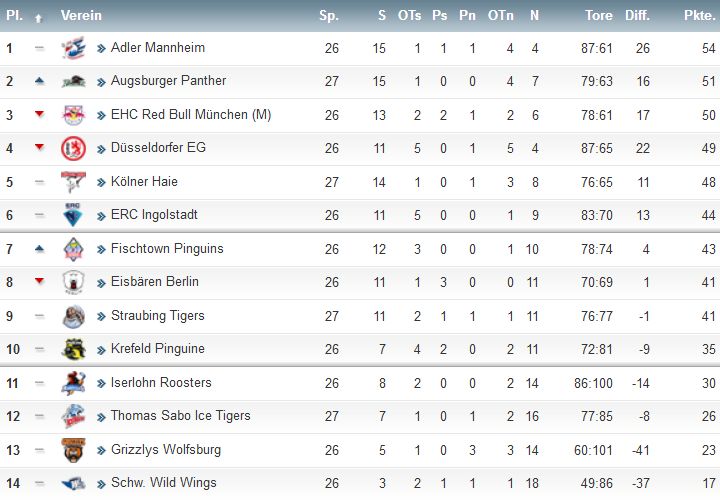The image size is (720, 500).
Task: Sort the table by Tore column
Action: pyautogui.click(x=599, y=15)
